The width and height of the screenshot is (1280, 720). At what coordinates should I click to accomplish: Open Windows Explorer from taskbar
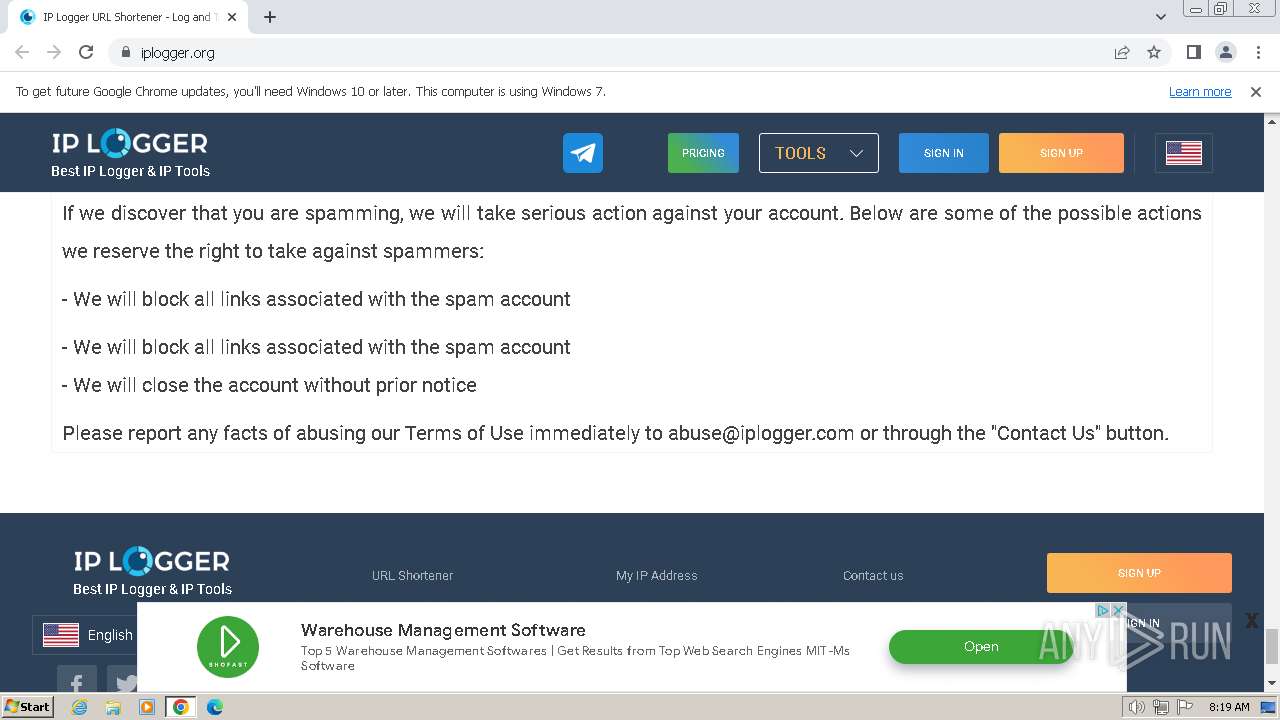113,707
